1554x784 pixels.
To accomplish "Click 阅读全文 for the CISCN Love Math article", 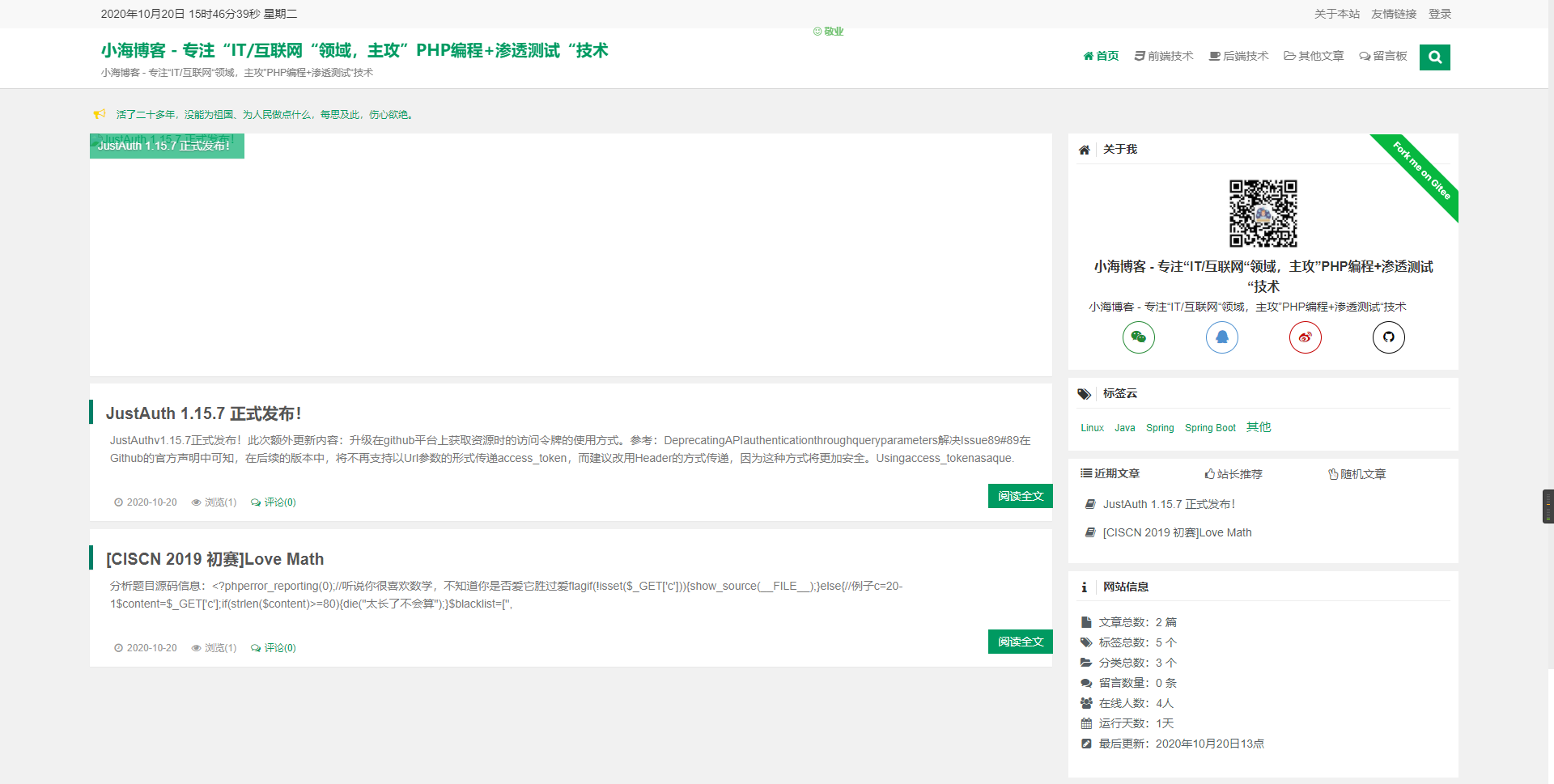I will [x=1021, y=642].
